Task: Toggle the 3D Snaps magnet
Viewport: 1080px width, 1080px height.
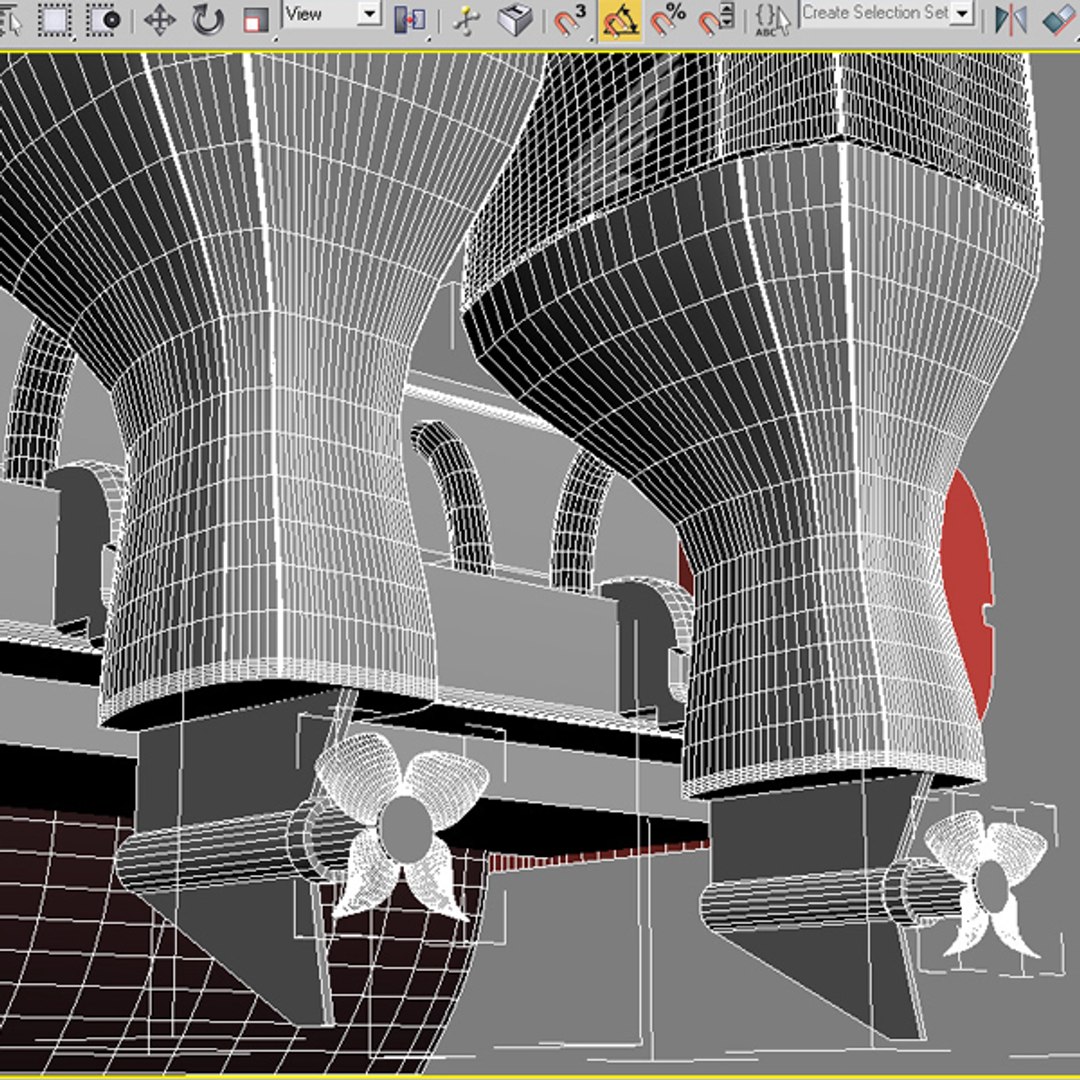Action: pyautogui.click(x=571, y=19)
